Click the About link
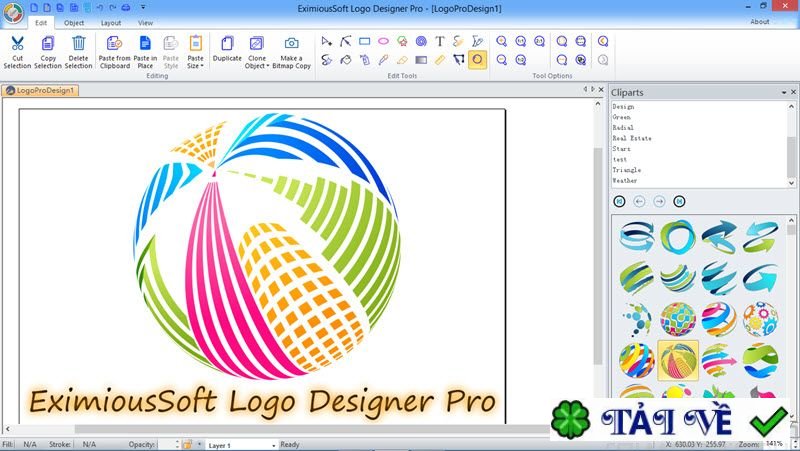 pos(760,21)
